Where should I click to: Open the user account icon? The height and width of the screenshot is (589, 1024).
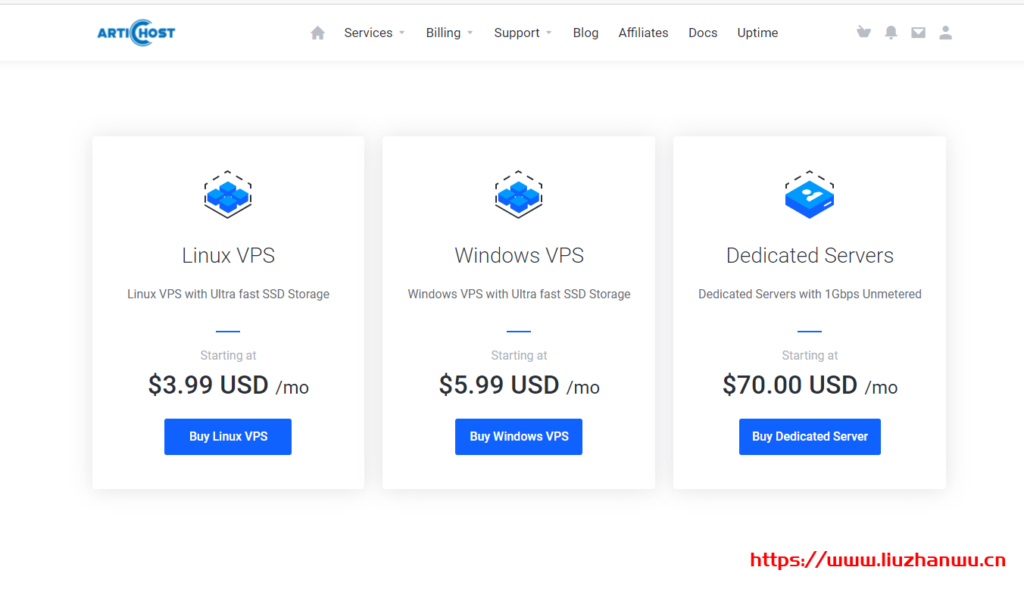click(945, 32)
